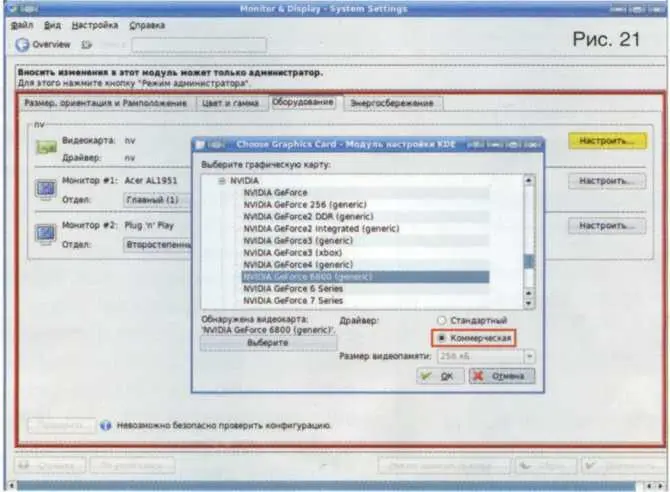
Task: Select NVIDIA GeForce4 (generic)
Action: (365, 264)
